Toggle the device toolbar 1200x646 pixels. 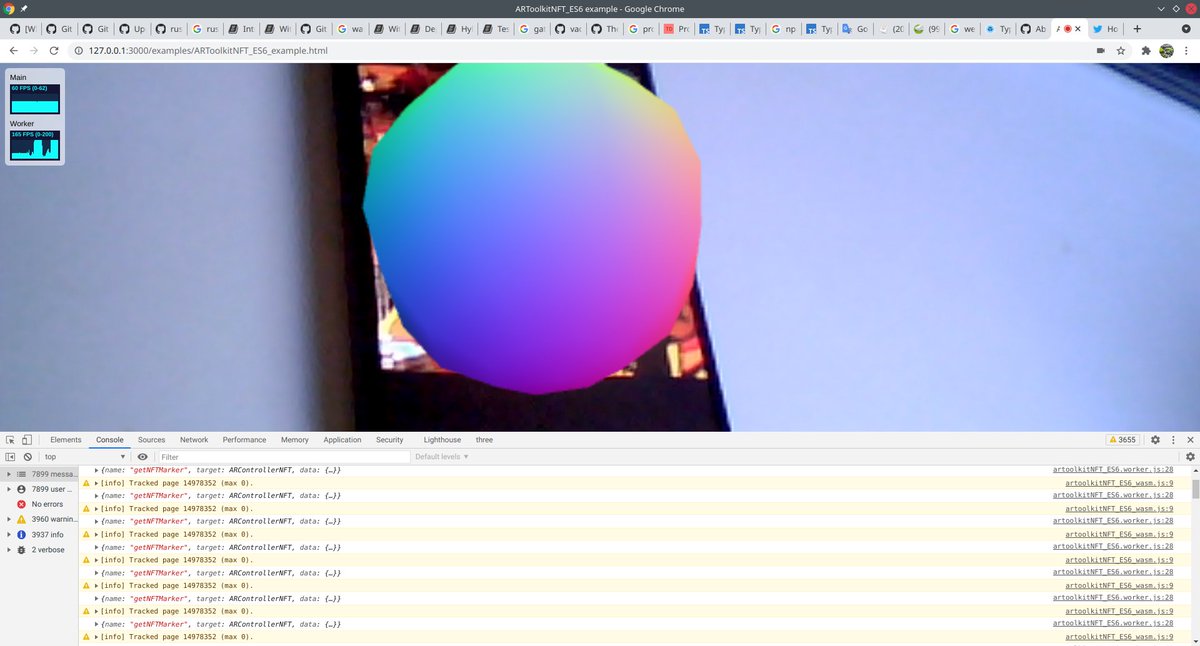pyautogui.click(x=28, y=439)
